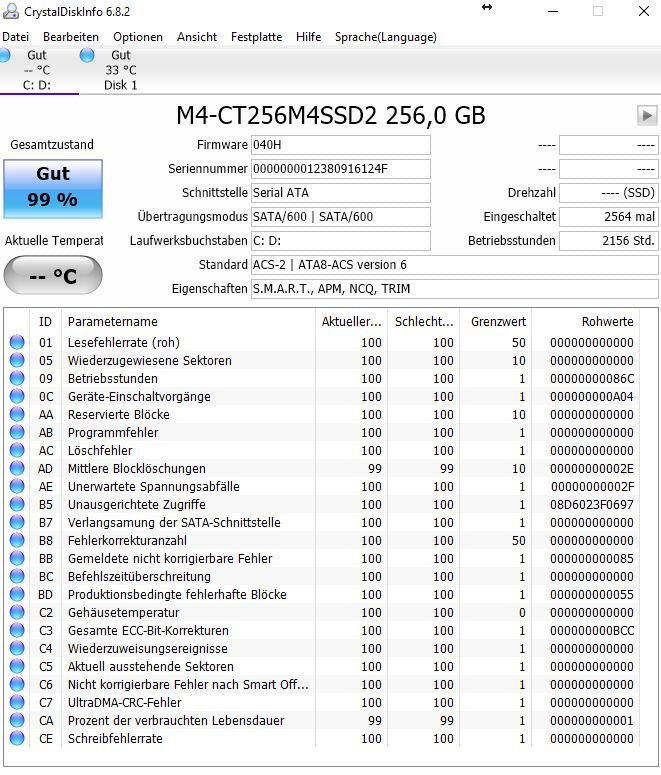Click status orb of Produktionsbedingte fehlerhafte Blöcke
The width and height of the screenshot is (661, 775).
pyautogui.click(x=17, y=594)
